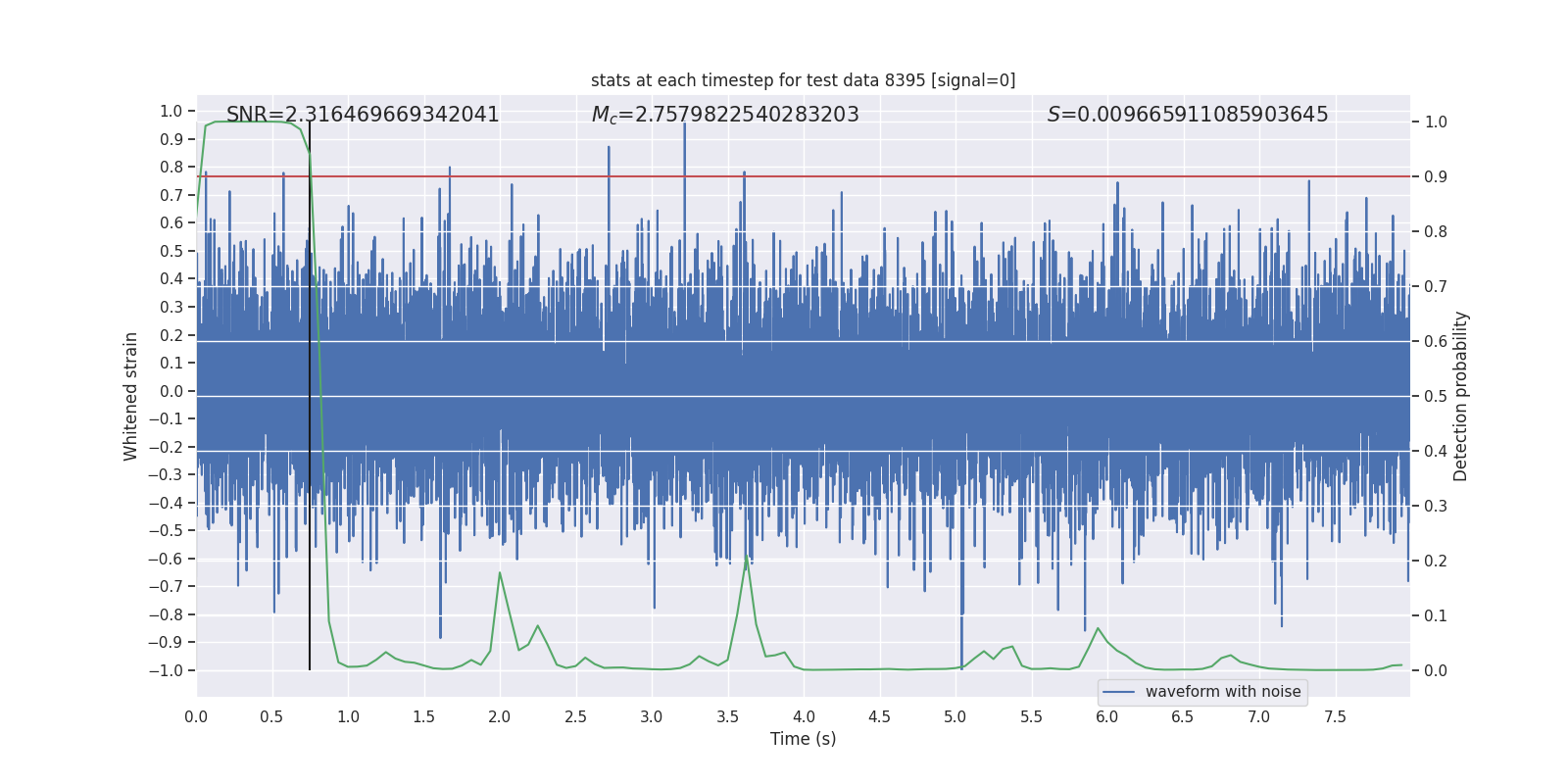
Task: Click the right axis tick label 0.9
Action: pos(1436,177)
